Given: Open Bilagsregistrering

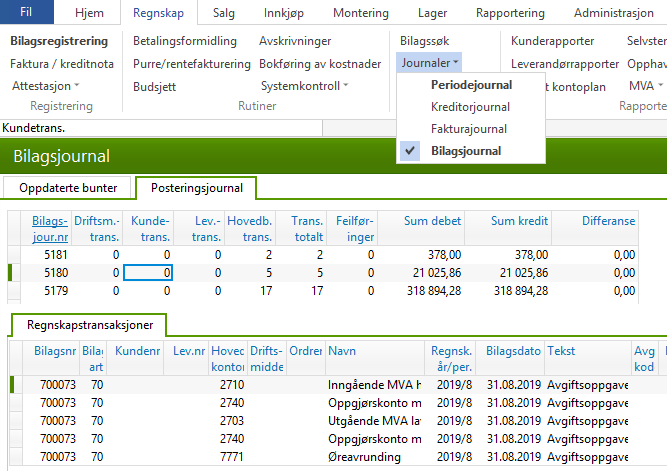Looking at the screenshot, I should click(59, 41).
